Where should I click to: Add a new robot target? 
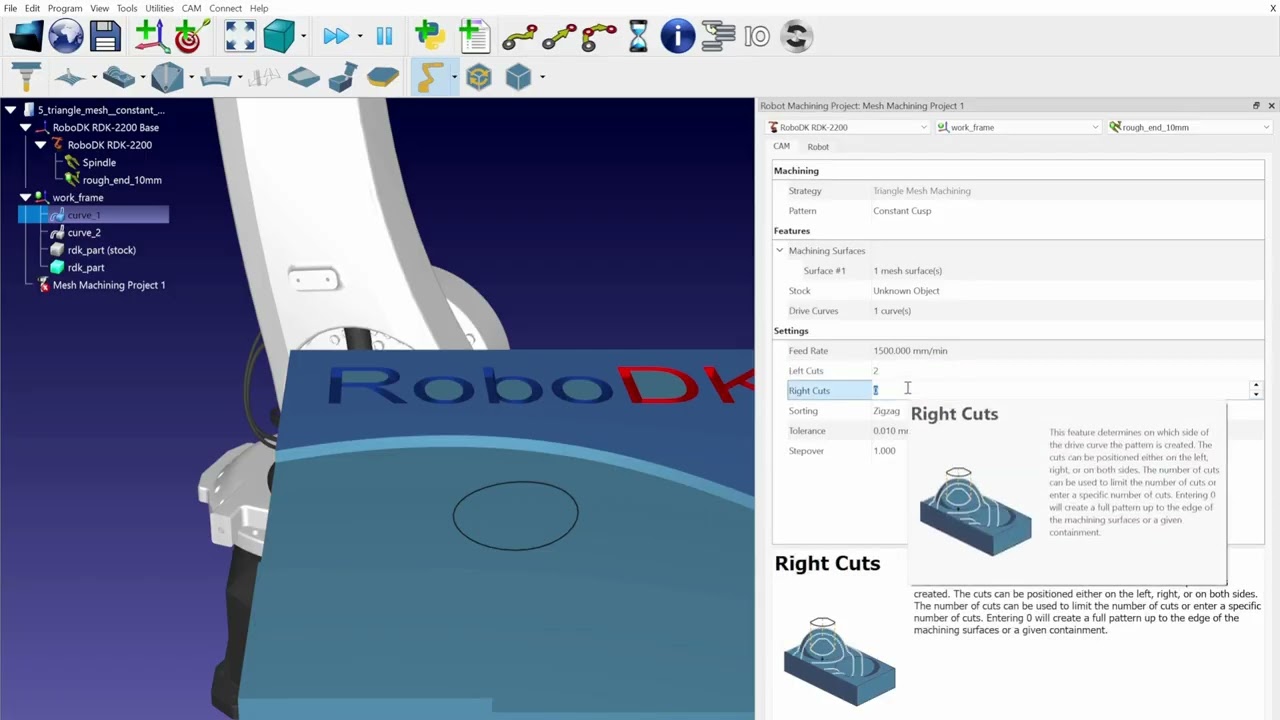[190, 37]
